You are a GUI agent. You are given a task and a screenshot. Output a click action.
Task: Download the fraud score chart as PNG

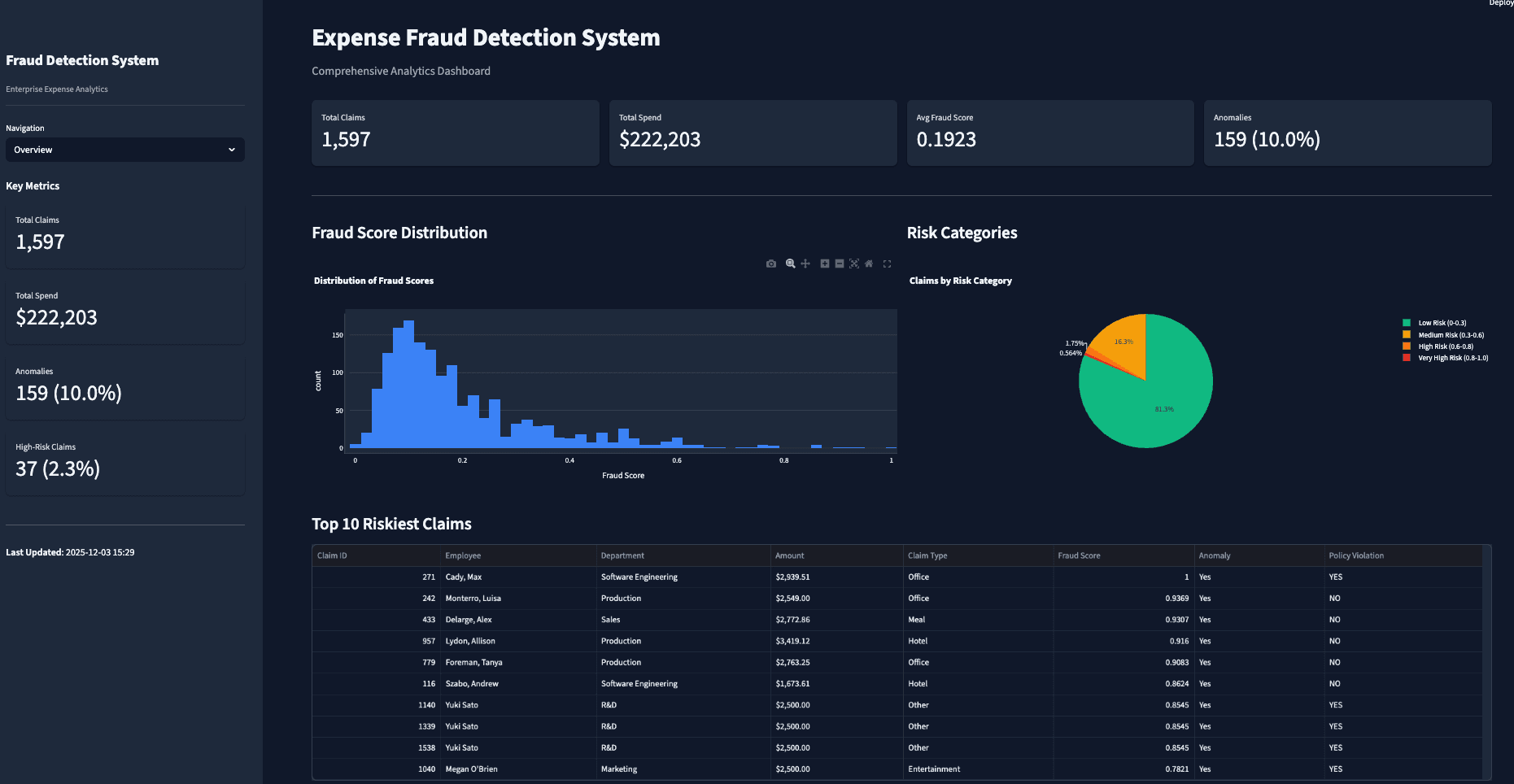point(771,264)
